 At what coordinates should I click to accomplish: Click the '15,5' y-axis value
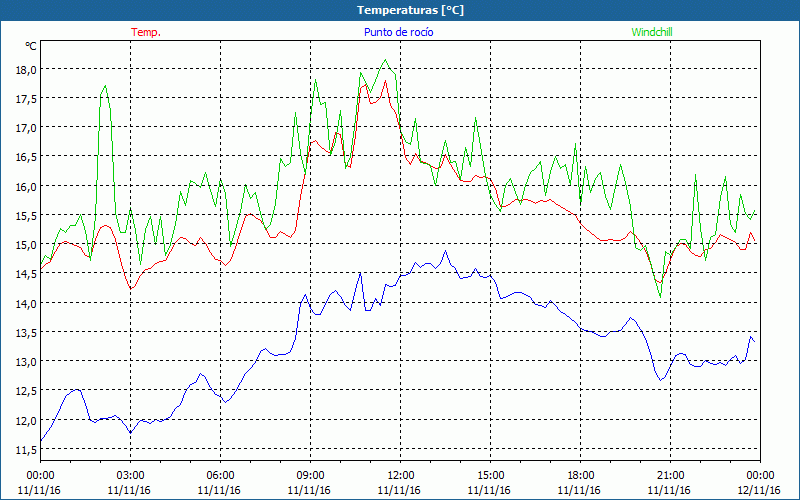point(26,216)
